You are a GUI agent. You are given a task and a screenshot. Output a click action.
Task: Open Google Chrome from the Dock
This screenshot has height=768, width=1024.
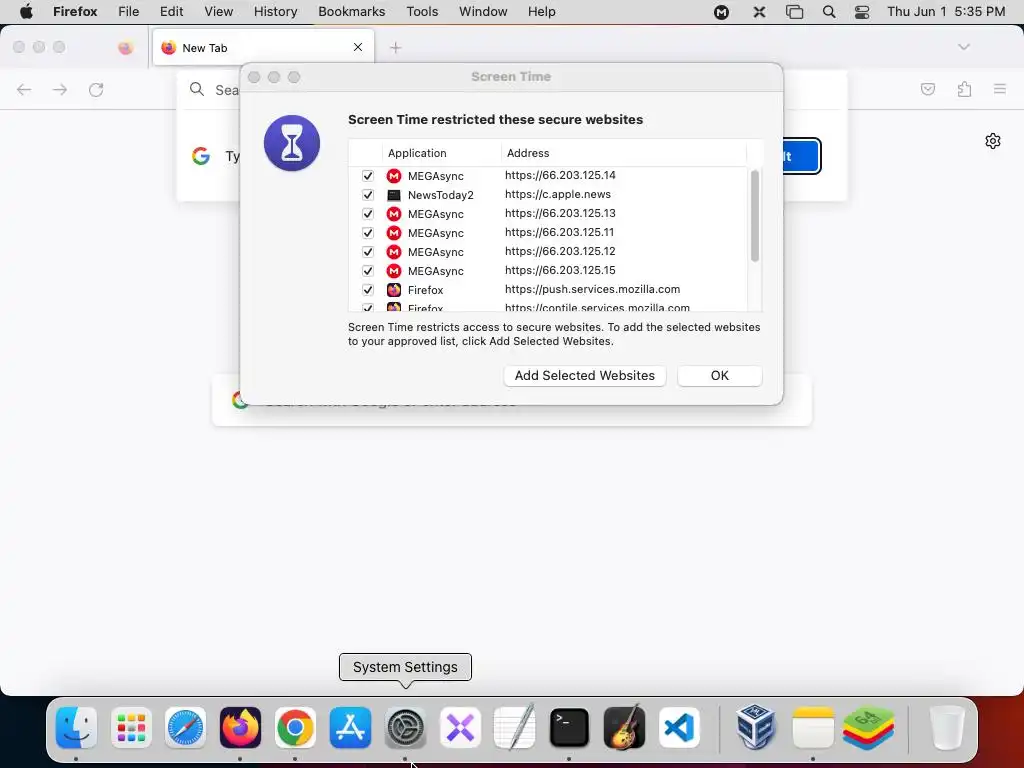295,728
